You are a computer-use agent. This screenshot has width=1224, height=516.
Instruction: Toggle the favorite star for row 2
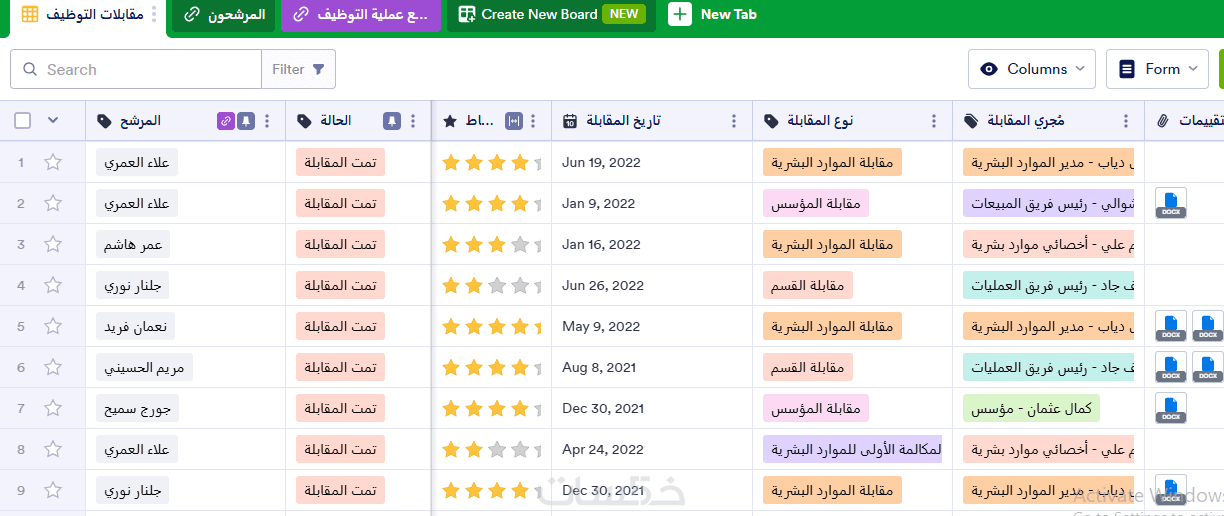coord(53,203)
